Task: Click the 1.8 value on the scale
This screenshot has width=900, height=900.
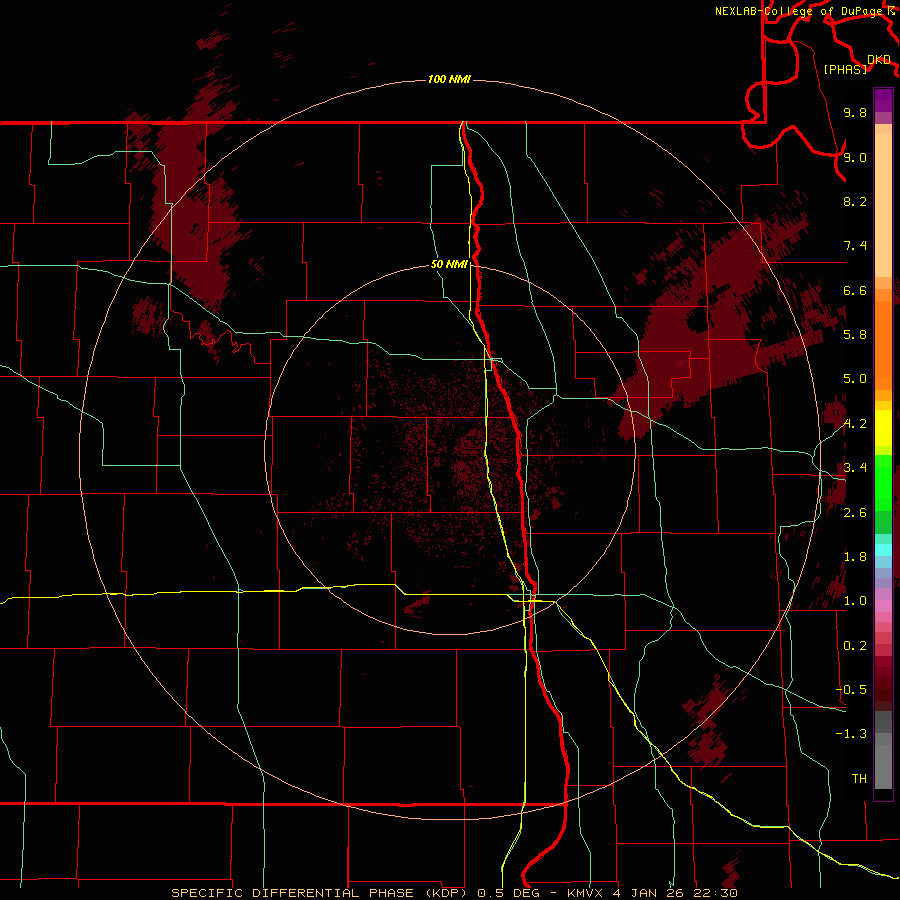Action: coord(855,557)
